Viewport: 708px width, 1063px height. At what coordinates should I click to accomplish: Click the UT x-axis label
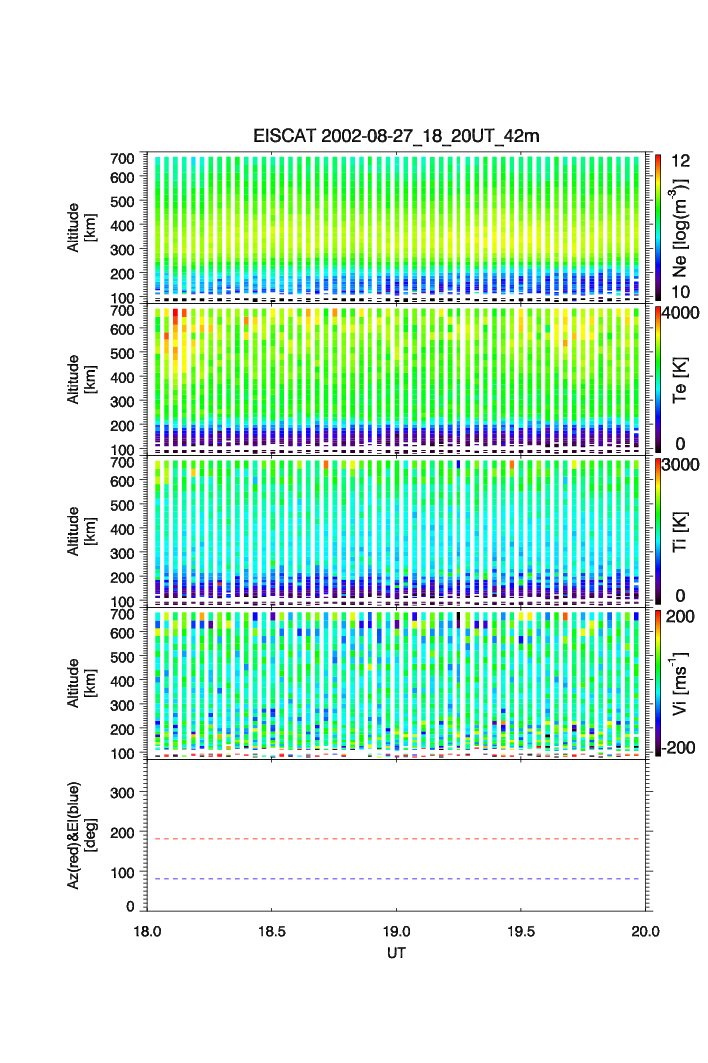coord(397,953)
